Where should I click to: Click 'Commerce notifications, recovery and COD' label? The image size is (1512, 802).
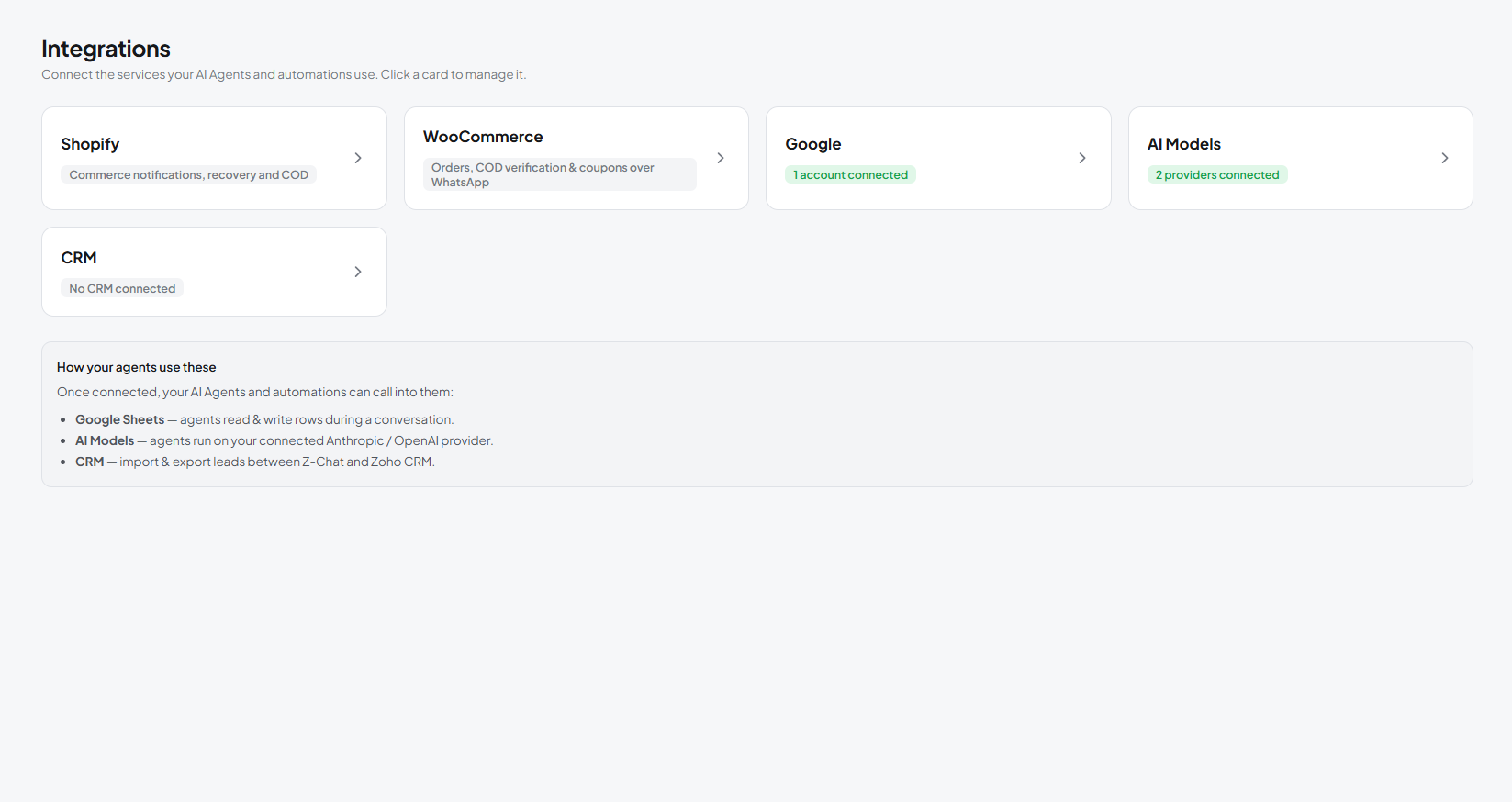[x=189, y=174]
